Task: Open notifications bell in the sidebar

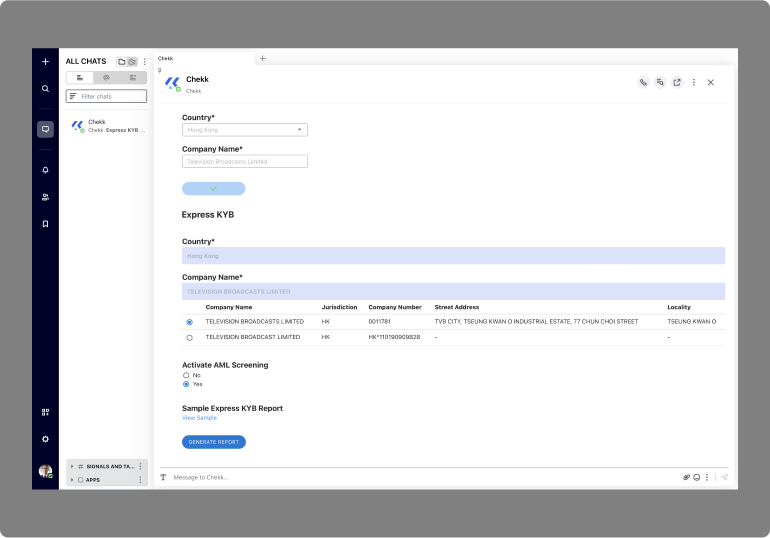Action: coord(45,170)
